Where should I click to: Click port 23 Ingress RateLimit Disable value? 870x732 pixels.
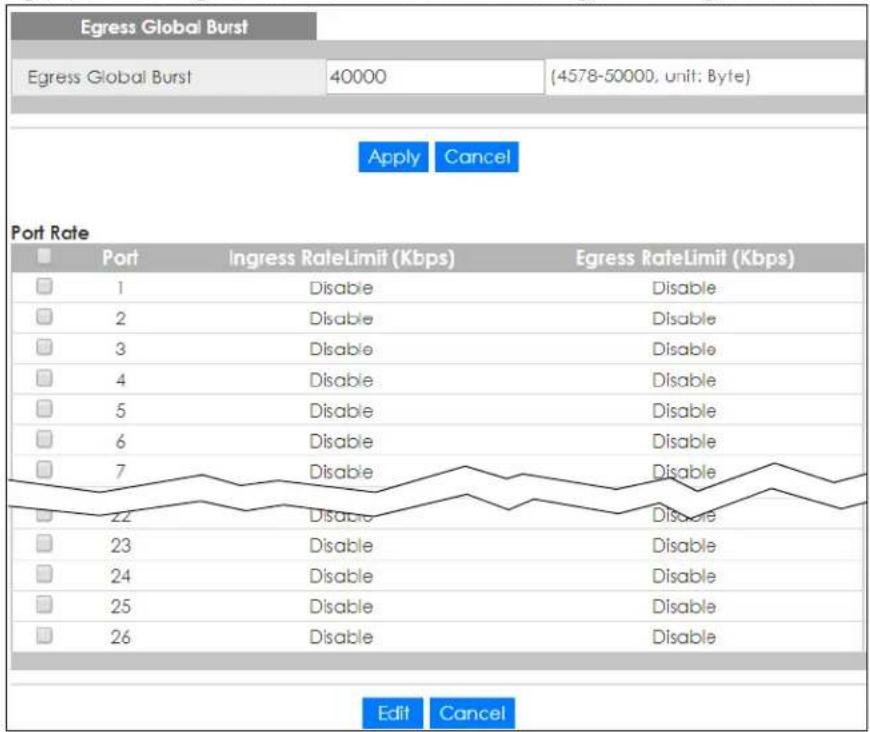[341, 546]
